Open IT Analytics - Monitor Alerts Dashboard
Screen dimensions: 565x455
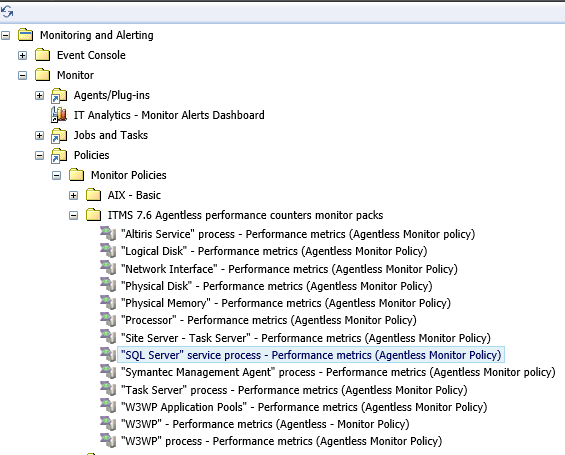(x=169, y=115)
